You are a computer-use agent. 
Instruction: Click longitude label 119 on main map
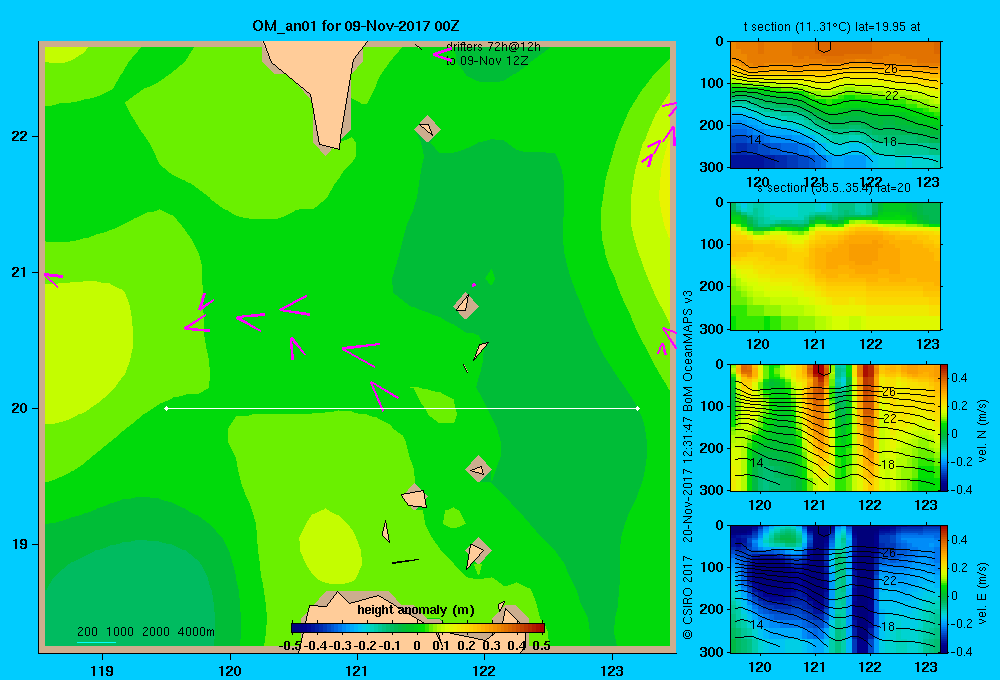(x=103, y=670)
